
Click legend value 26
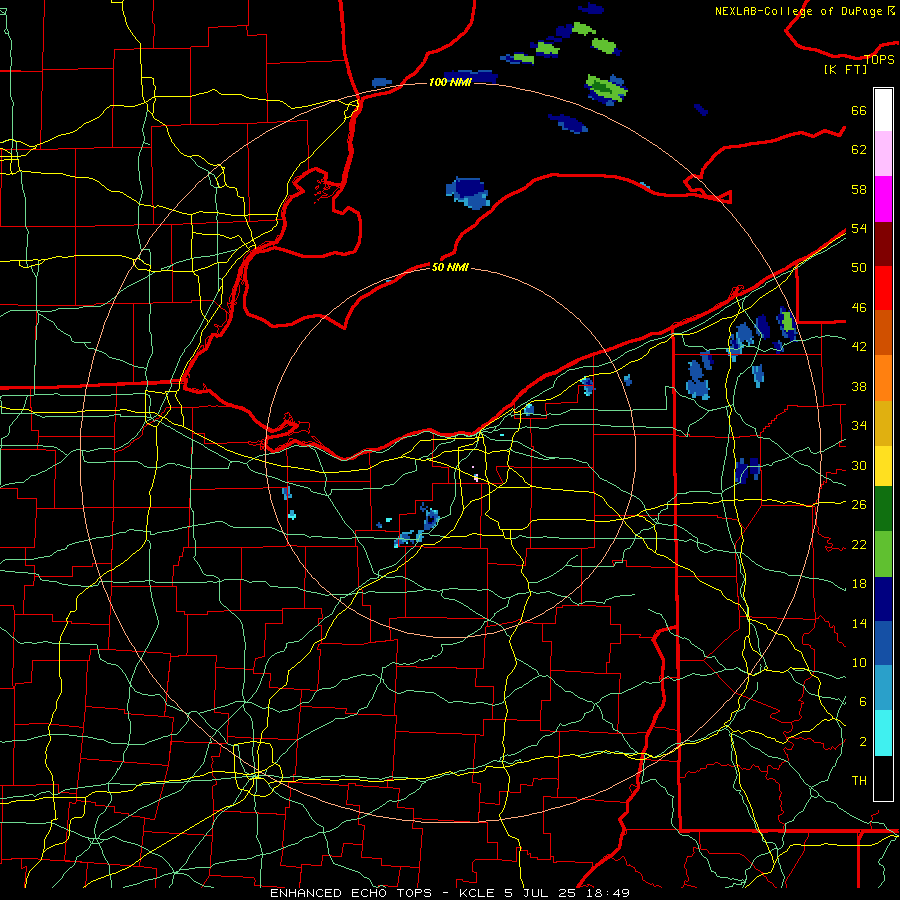pos(859,505)
